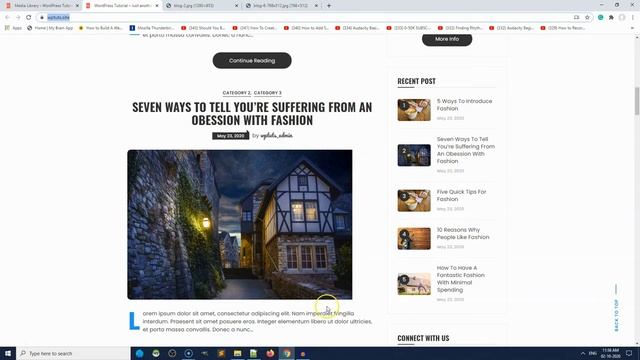Click the ENG language indicator

pos(593,353)
